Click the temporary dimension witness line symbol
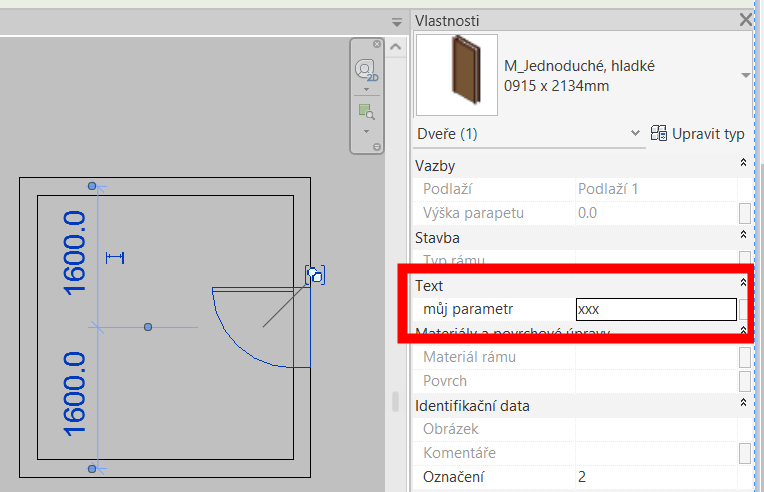The width and height of the screenshot is (764, 492). pyautogui.click(x=115, y=258)
